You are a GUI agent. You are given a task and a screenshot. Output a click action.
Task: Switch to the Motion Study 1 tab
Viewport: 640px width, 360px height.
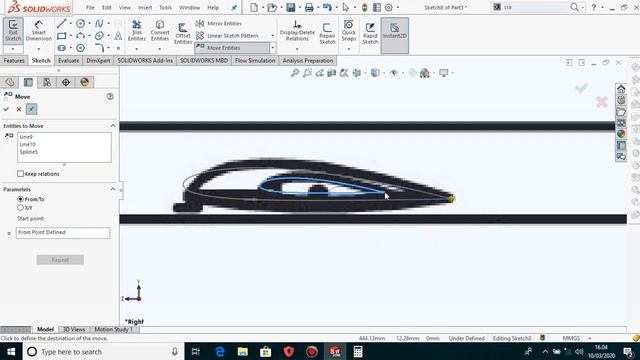(113, 329)
